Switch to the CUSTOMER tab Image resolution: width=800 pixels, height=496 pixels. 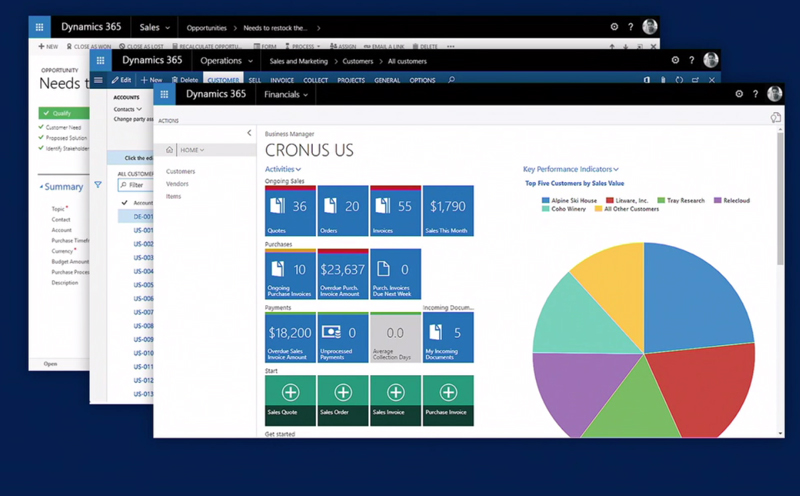click(223, 80)
